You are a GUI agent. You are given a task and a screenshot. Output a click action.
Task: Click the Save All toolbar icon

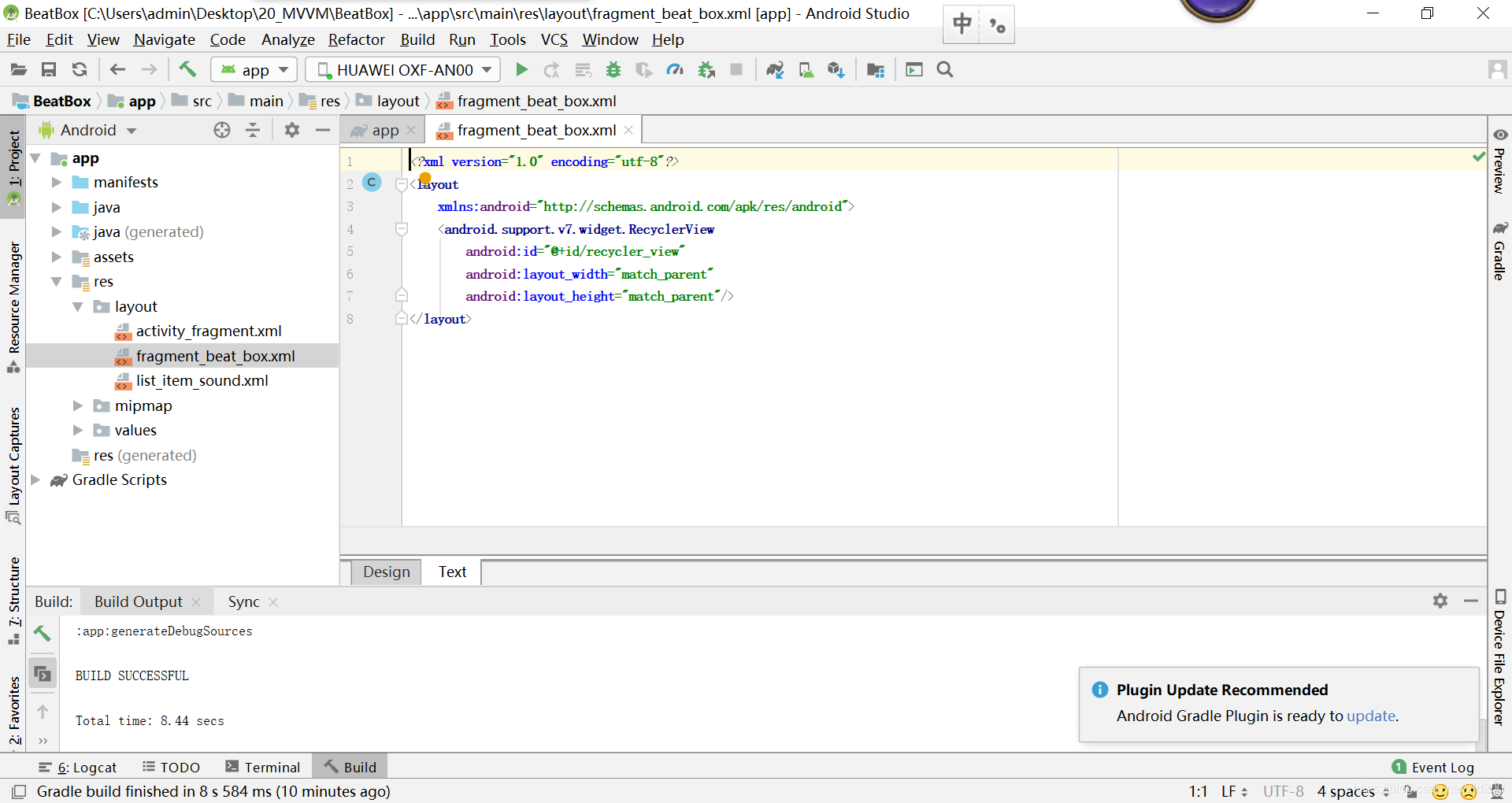(x=49, y=70)
